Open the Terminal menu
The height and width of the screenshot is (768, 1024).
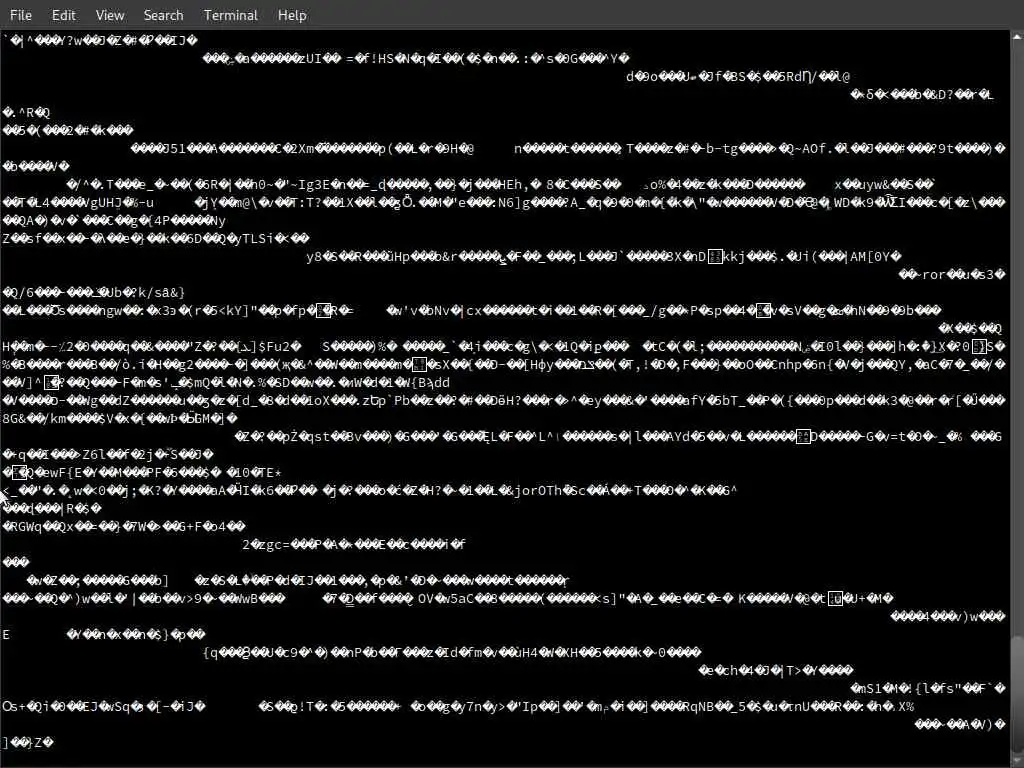[231, 15]
